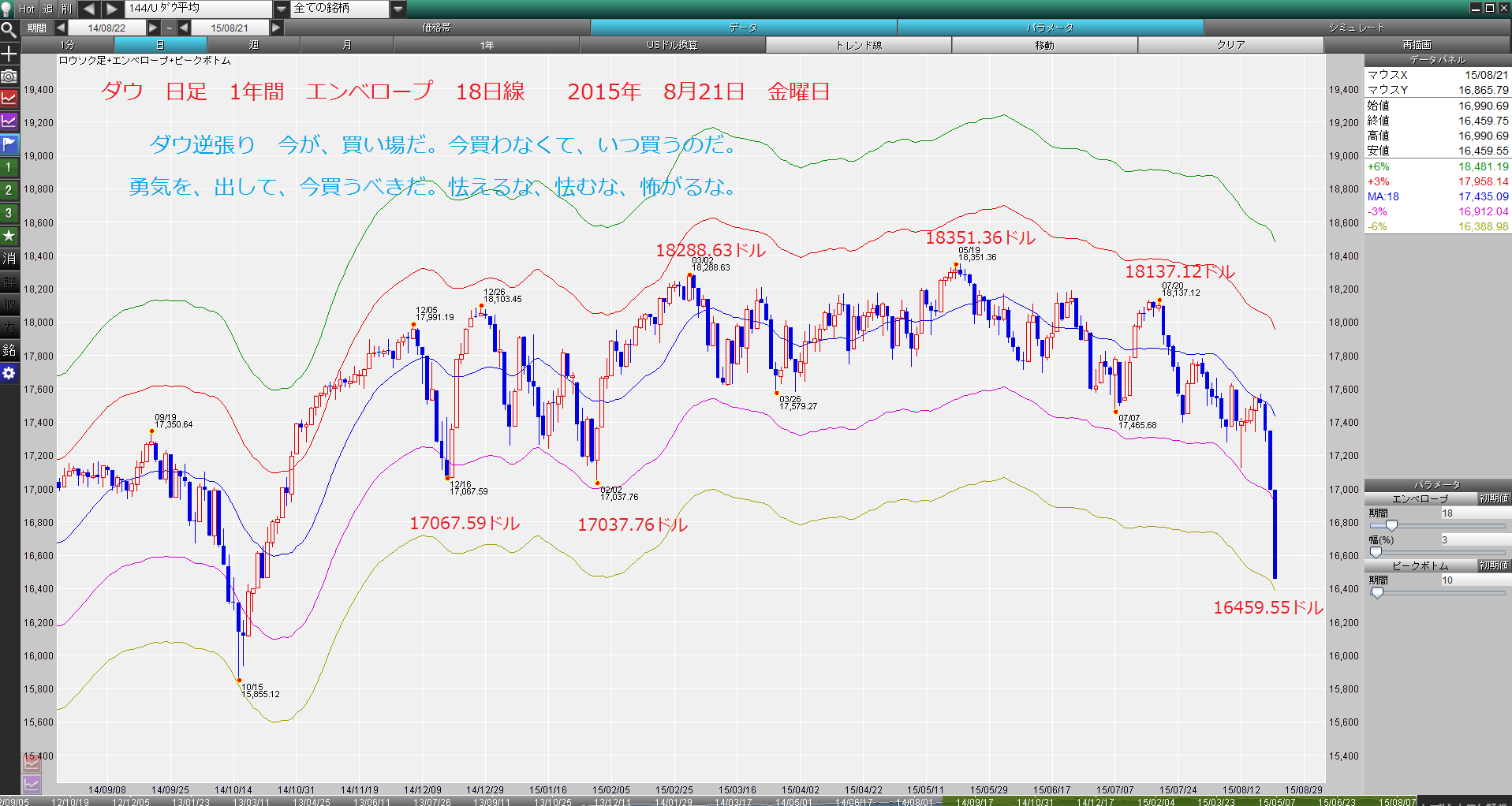
Task: Click the パラメータ panel header on right
Action: (1438, 485)
